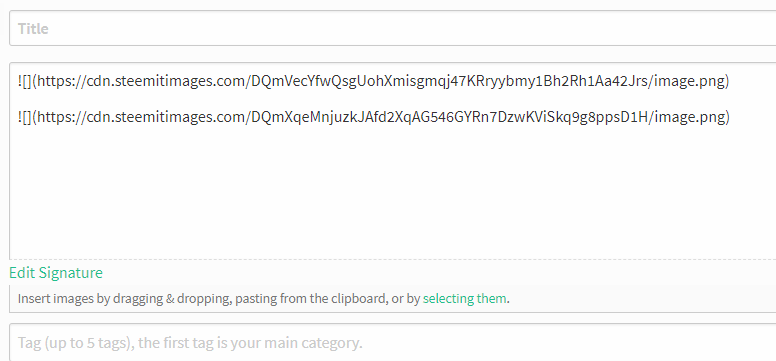Focus the Title input field

click(x=392, y=28)
